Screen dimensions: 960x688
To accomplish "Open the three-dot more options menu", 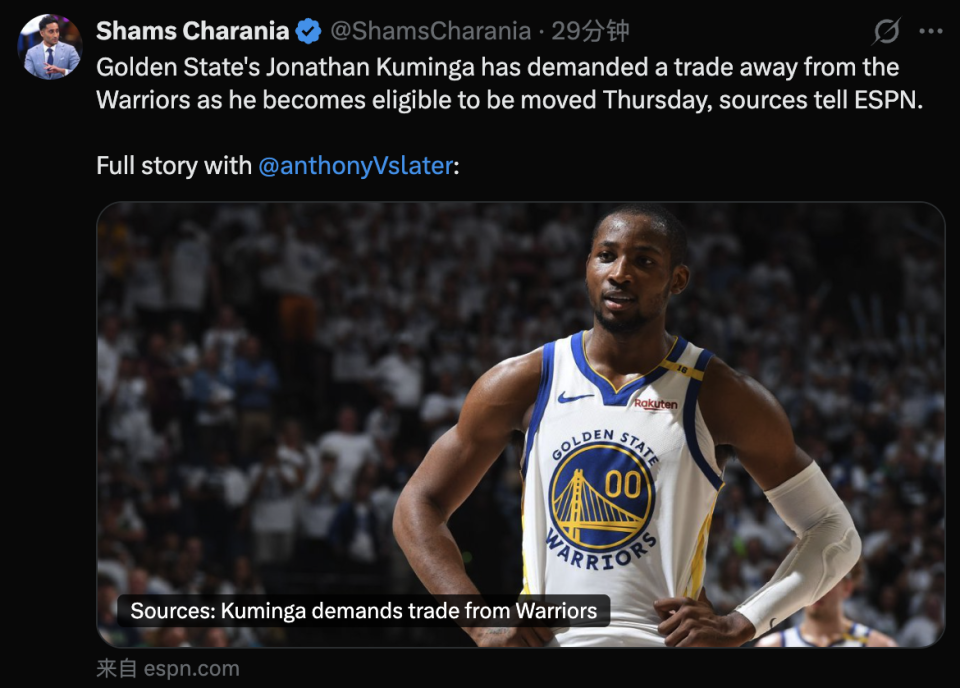I will 931,31.
